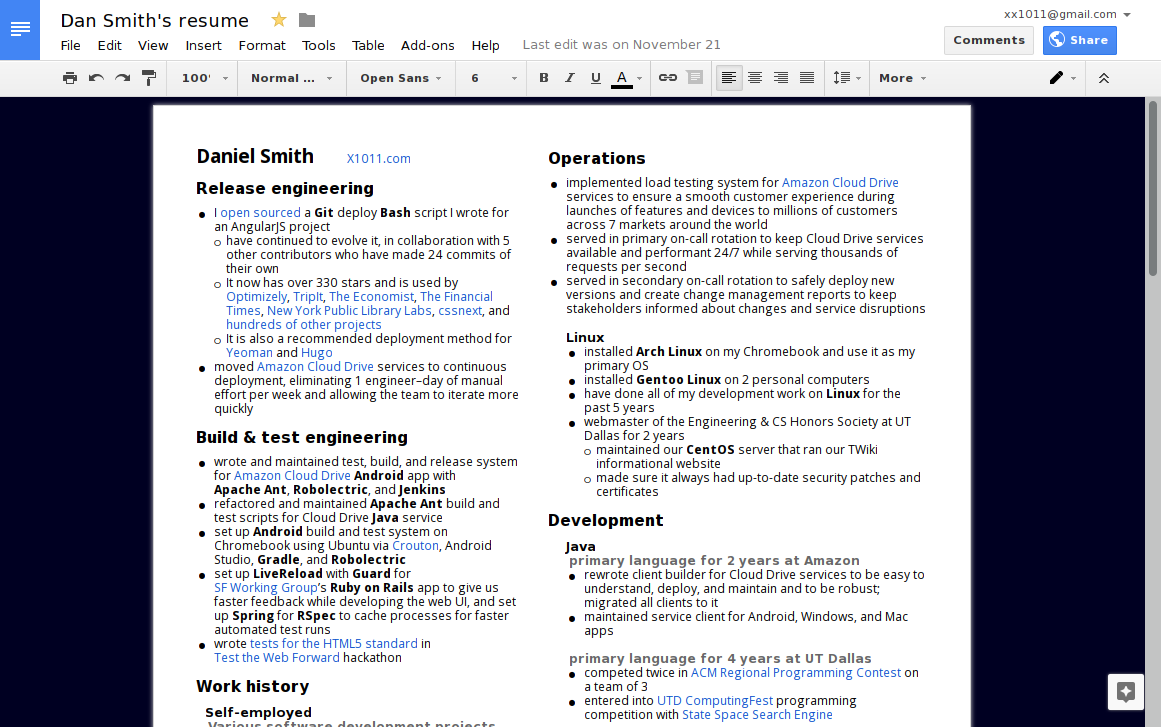Align text right
This screenshot has height=727, width=1161.
[x=780, y=78]
